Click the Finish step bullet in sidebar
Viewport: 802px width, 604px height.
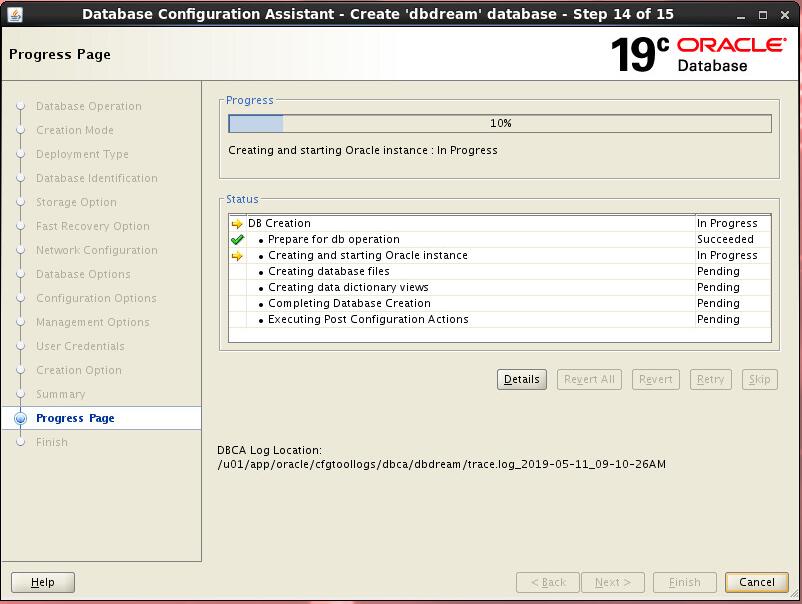click(x=20, y=442)
